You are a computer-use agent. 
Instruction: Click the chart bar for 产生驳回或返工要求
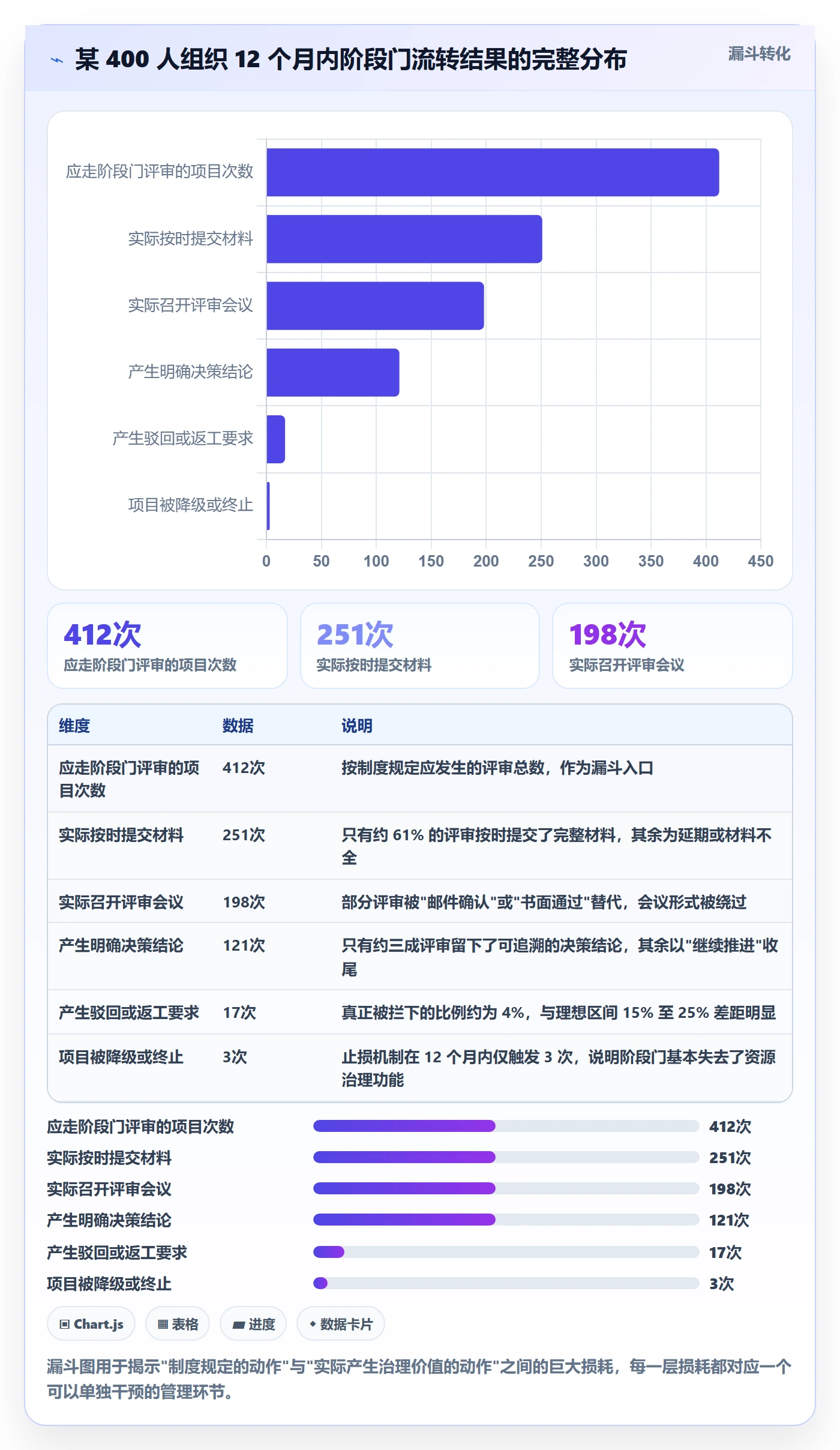click(276, 439)
